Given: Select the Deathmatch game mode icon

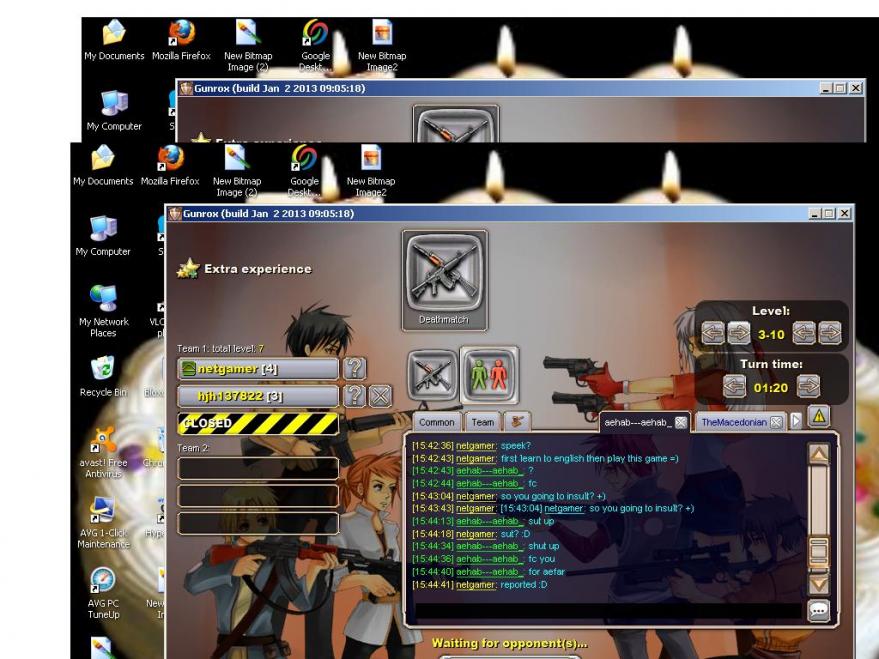Looking at the screenshot, I should [x=443, y=275].
